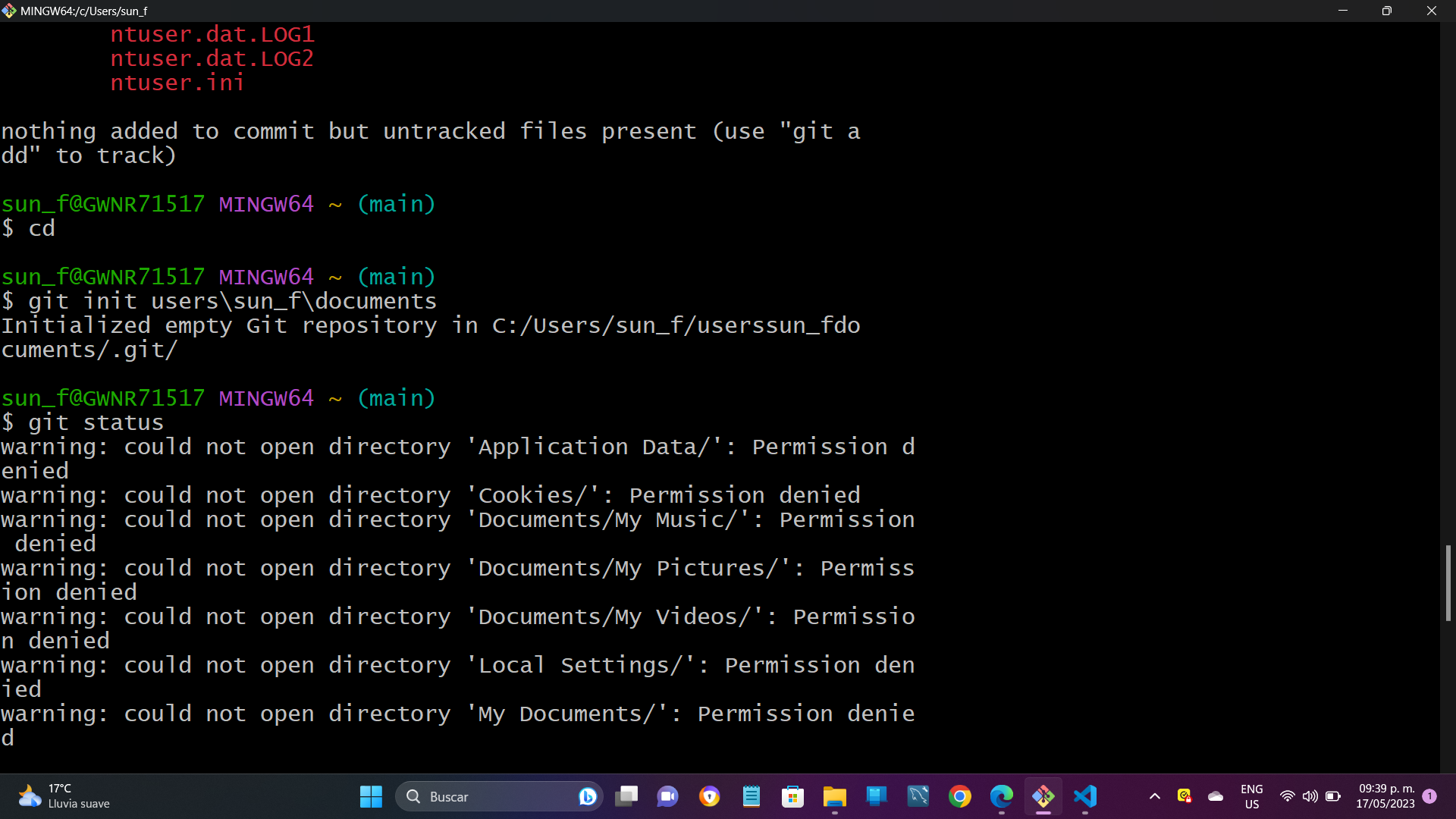
Task: Open the weather widget showing 17°C
Action: (x=64, y=796)
